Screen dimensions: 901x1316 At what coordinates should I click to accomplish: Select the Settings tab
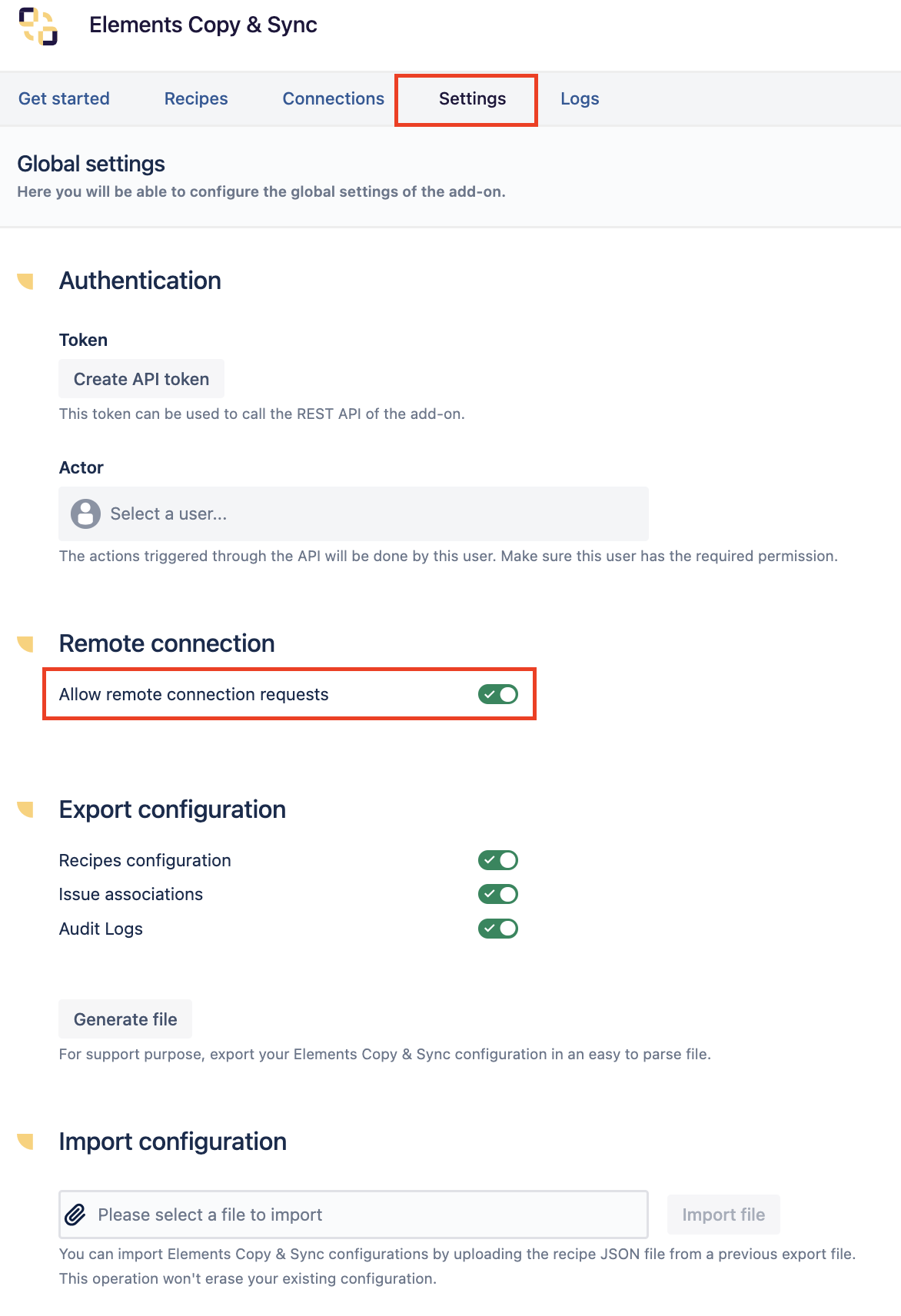coord(472,99)
